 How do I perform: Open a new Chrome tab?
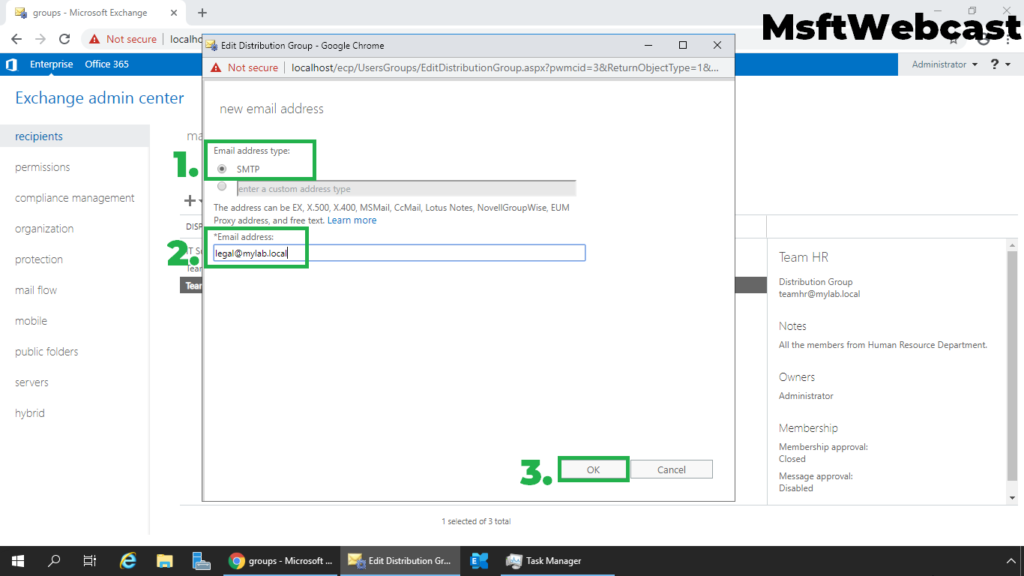pyautogui.click(x=202, y=12)
